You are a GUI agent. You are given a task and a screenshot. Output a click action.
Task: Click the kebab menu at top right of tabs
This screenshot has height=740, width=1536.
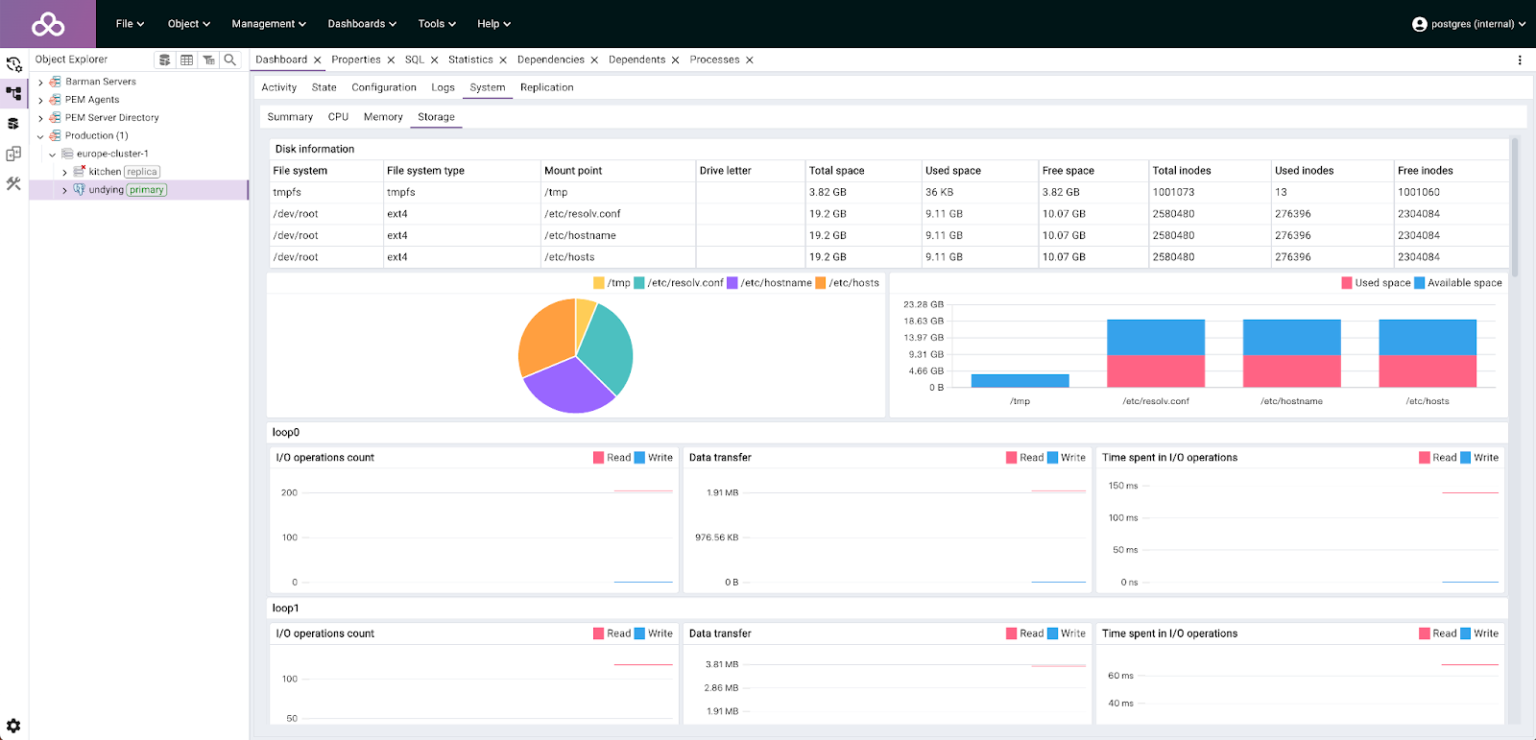[x=1520, y=60]
